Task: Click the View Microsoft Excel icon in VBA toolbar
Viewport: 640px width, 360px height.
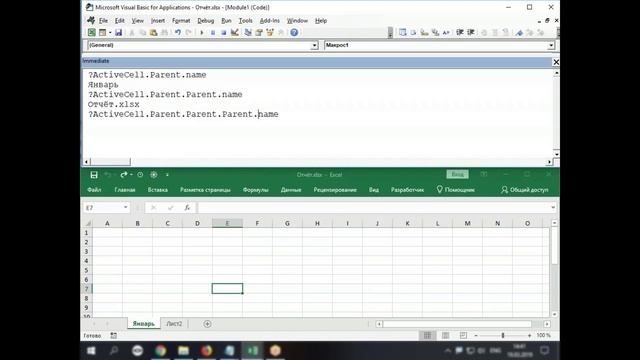Action: (x=92, y=33)
